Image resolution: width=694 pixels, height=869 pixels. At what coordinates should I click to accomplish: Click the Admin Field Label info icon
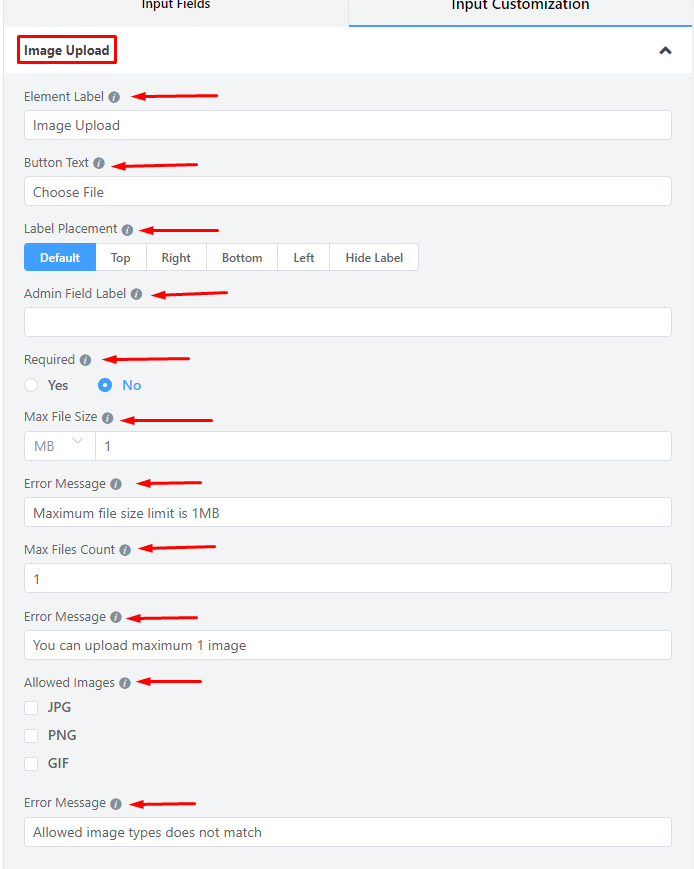pos(136,295)
